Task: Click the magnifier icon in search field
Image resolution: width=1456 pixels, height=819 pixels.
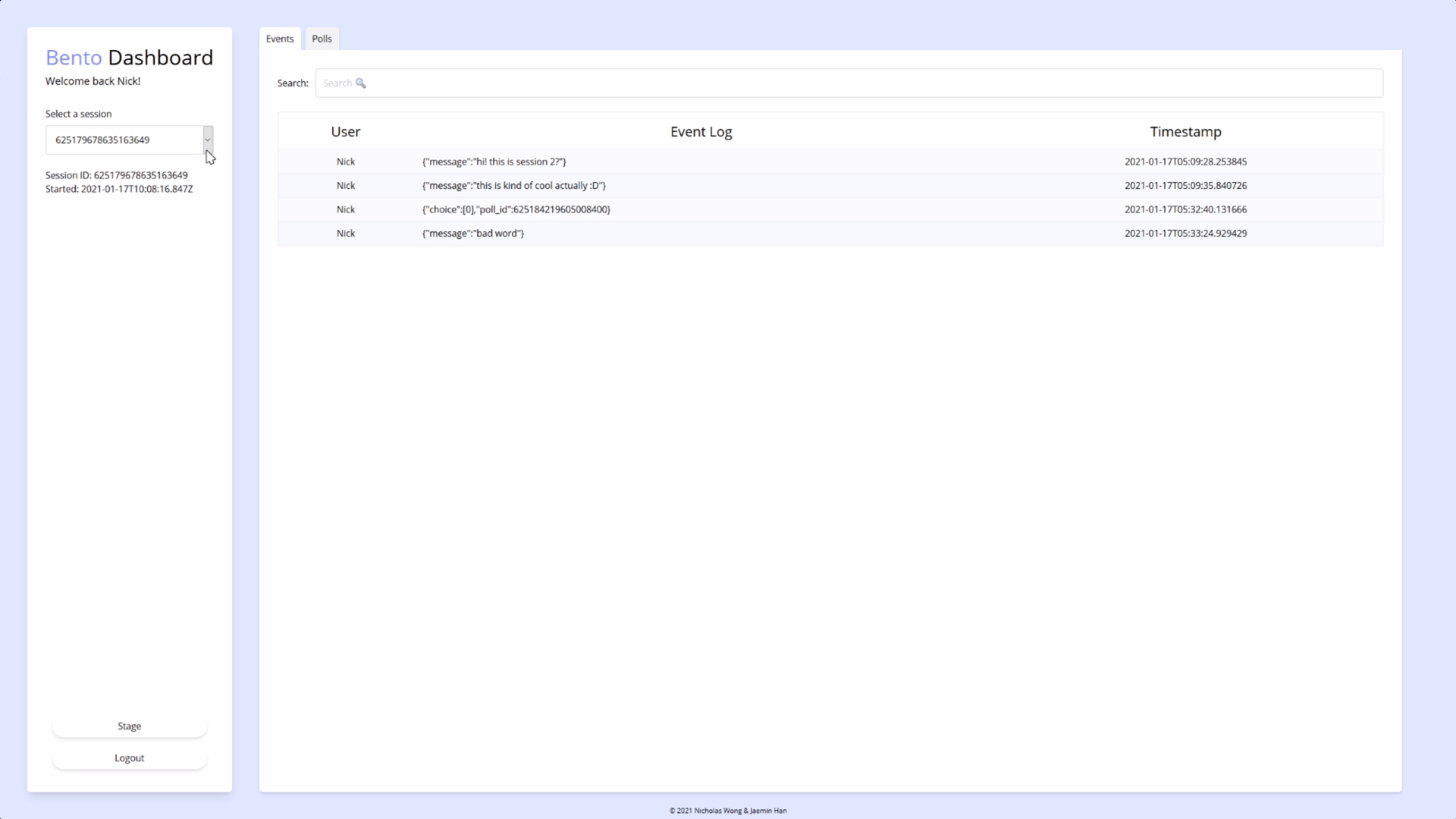Action: coord(361,83)
